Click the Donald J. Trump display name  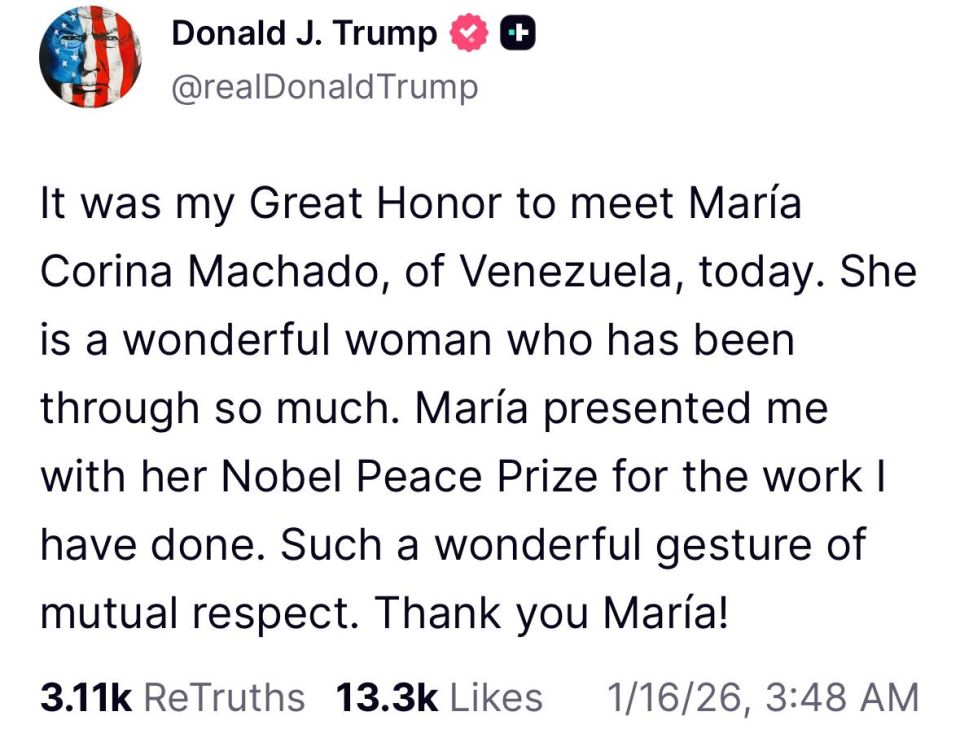(x=305, y=31)
